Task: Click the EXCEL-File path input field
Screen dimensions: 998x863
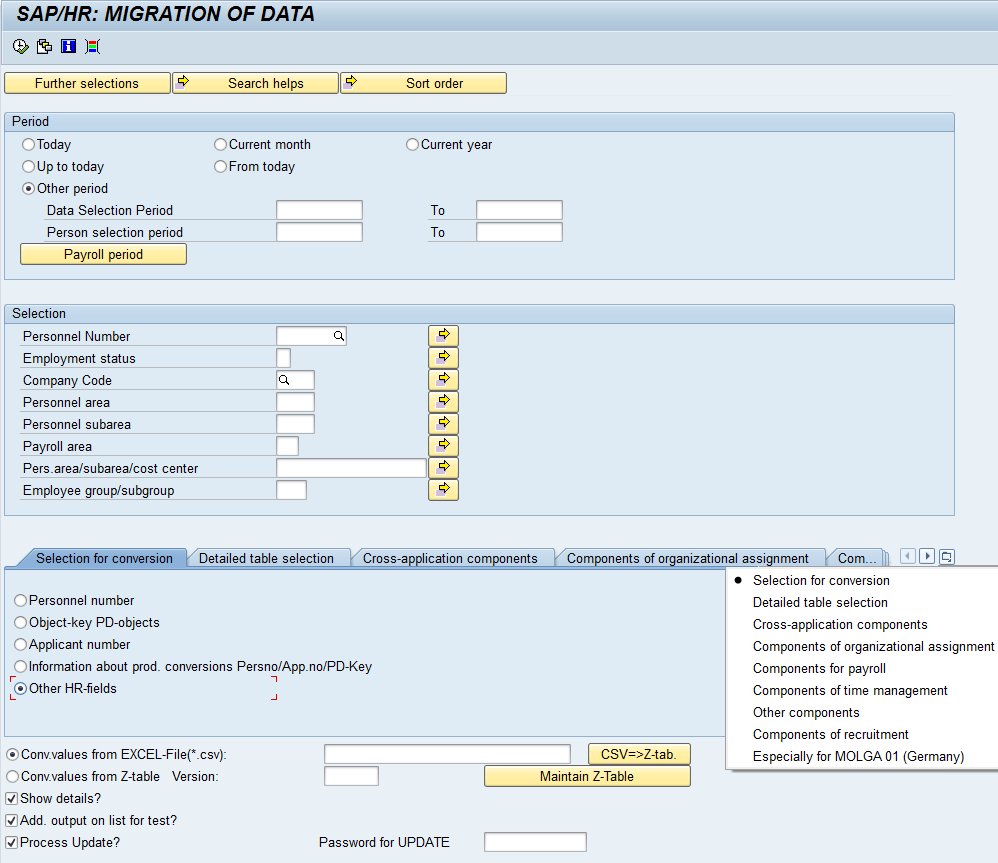Action: [x=447, y=754]
